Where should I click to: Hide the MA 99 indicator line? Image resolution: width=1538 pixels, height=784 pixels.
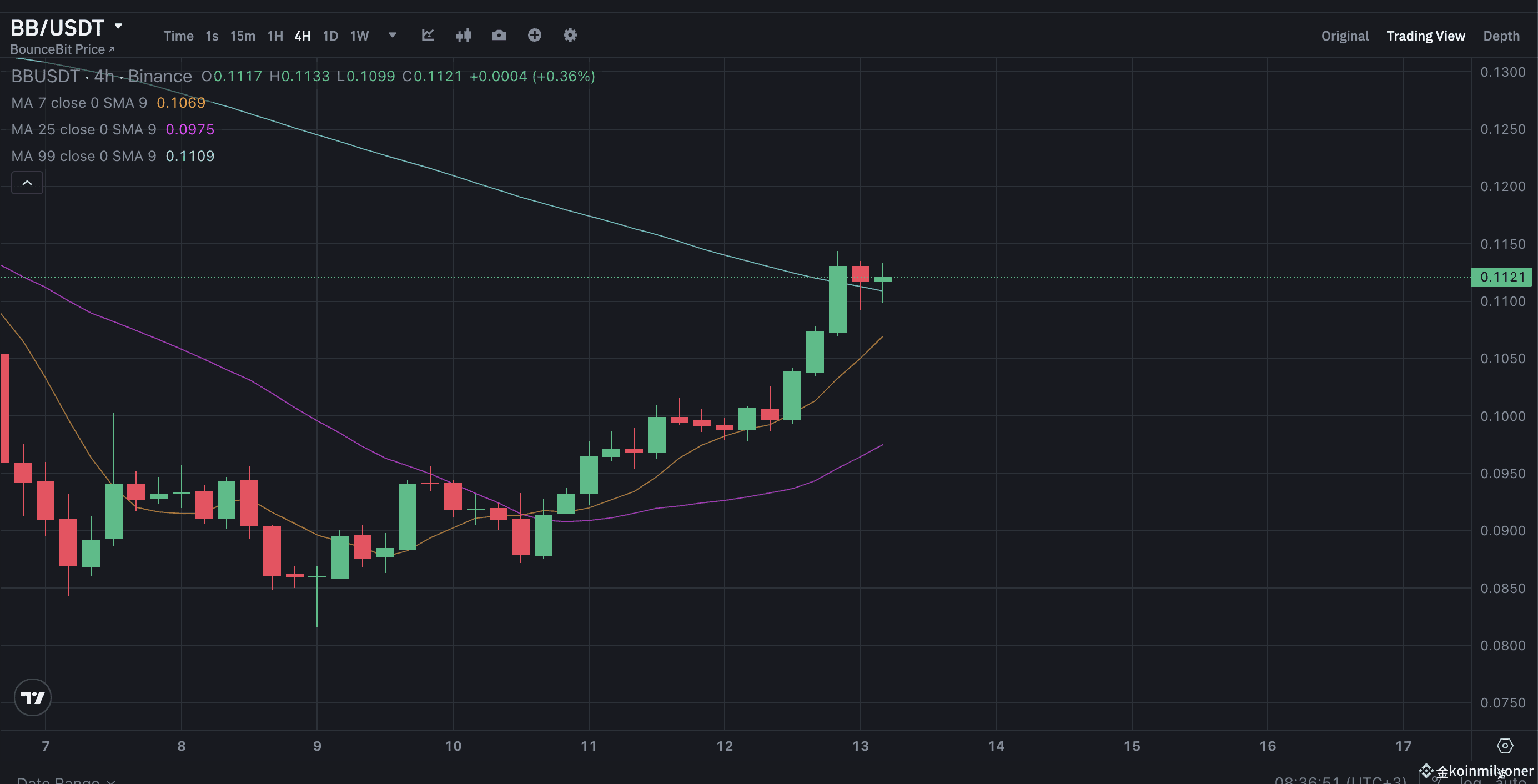point(84,156)
